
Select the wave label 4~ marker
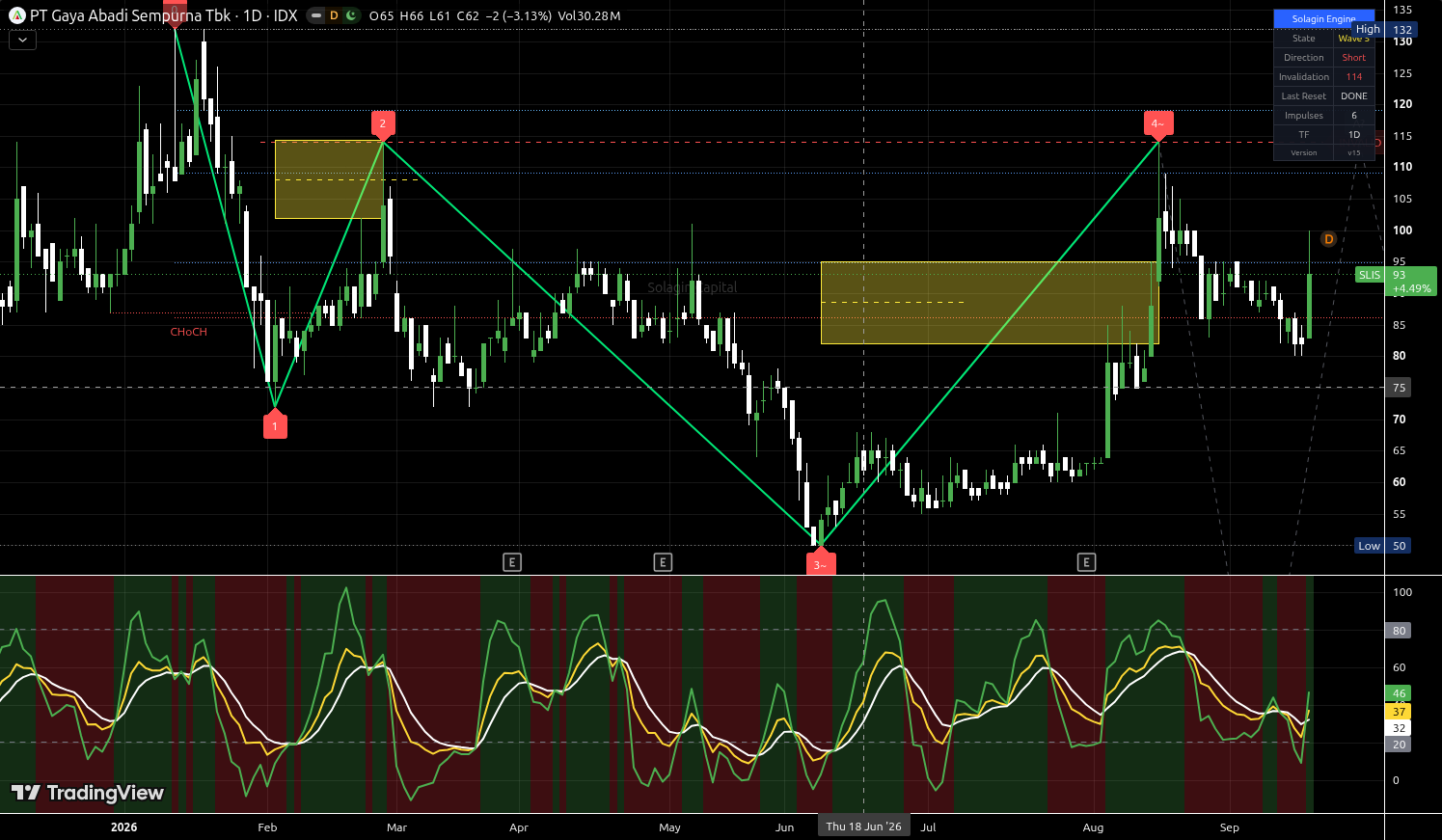pos(1158,124)
